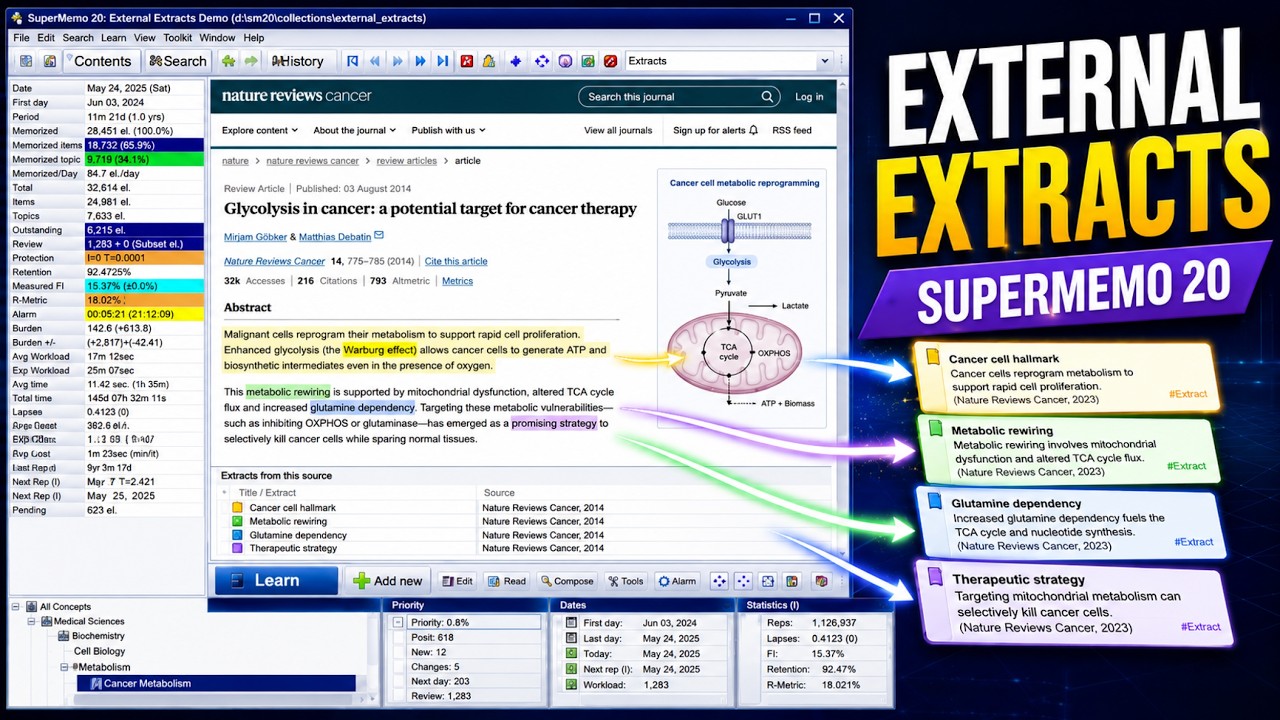Collapse the Priority panel minus box
This screenshot has height=720, width=1280.
(397, 622)
